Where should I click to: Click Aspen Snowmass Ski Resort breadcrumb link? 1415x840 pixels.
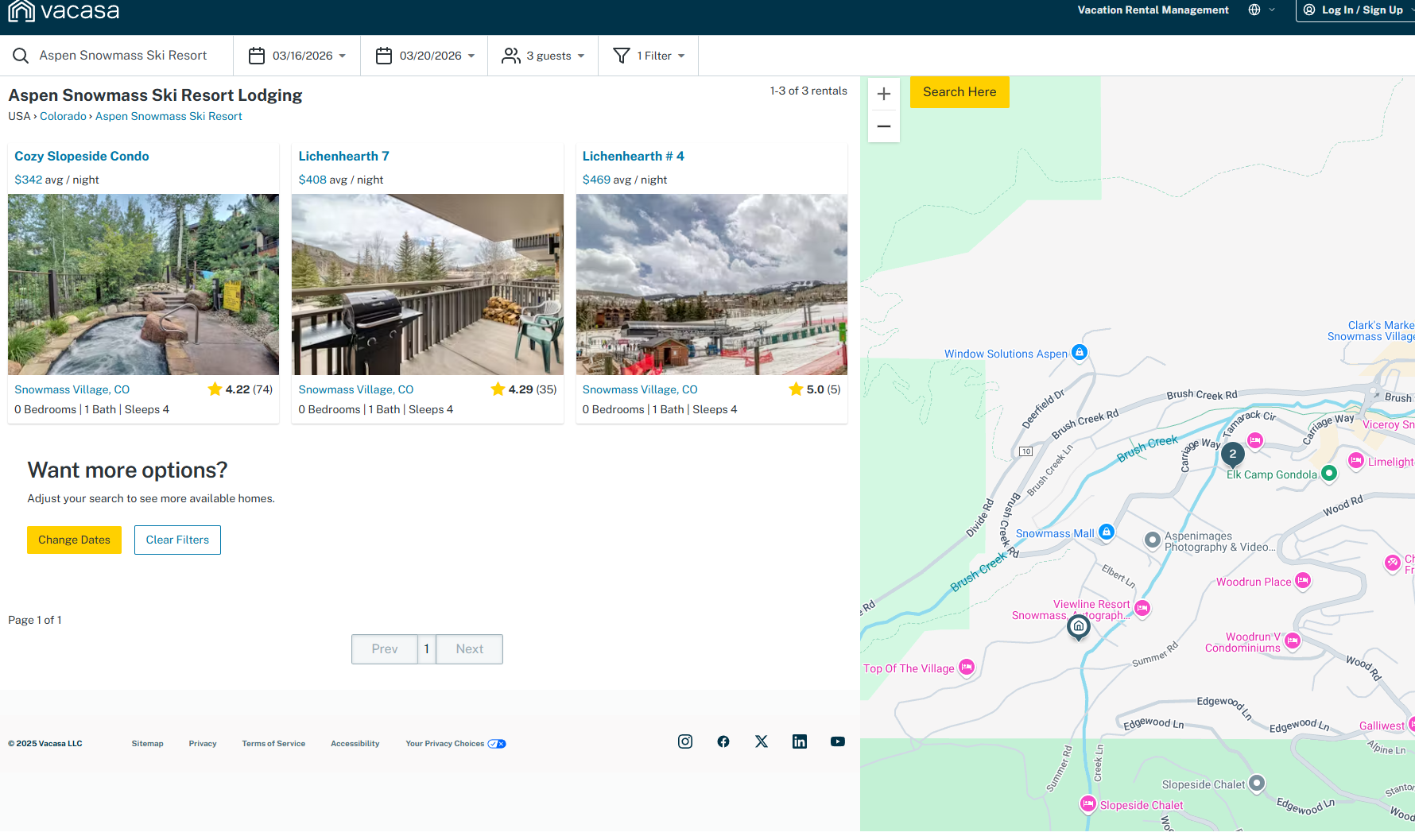(169, 116)
